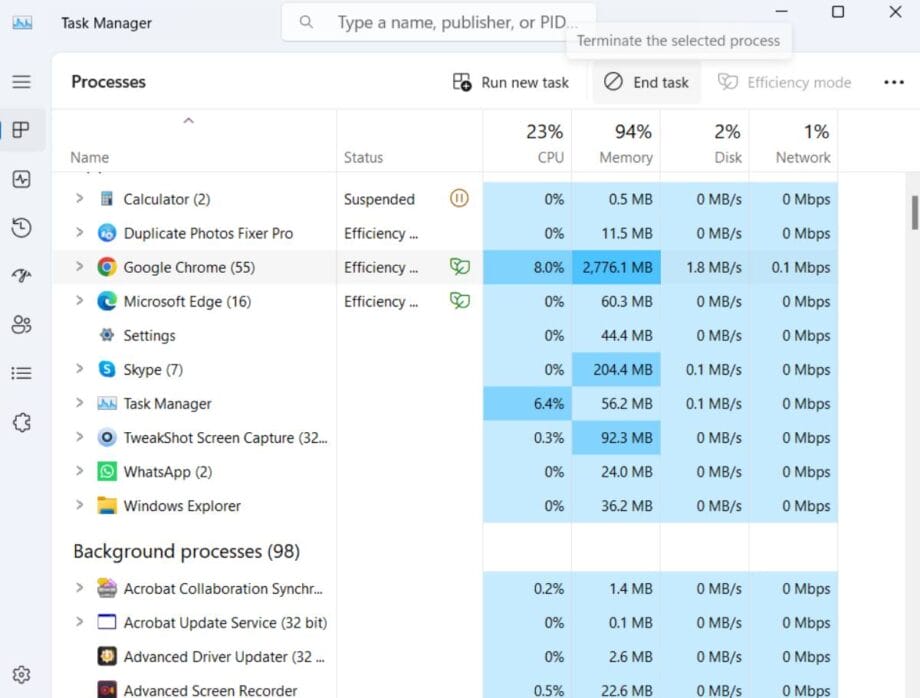The image size is (920, 698).
Task: Select the Users sidebar icon
Action: [x=22, y=324]
